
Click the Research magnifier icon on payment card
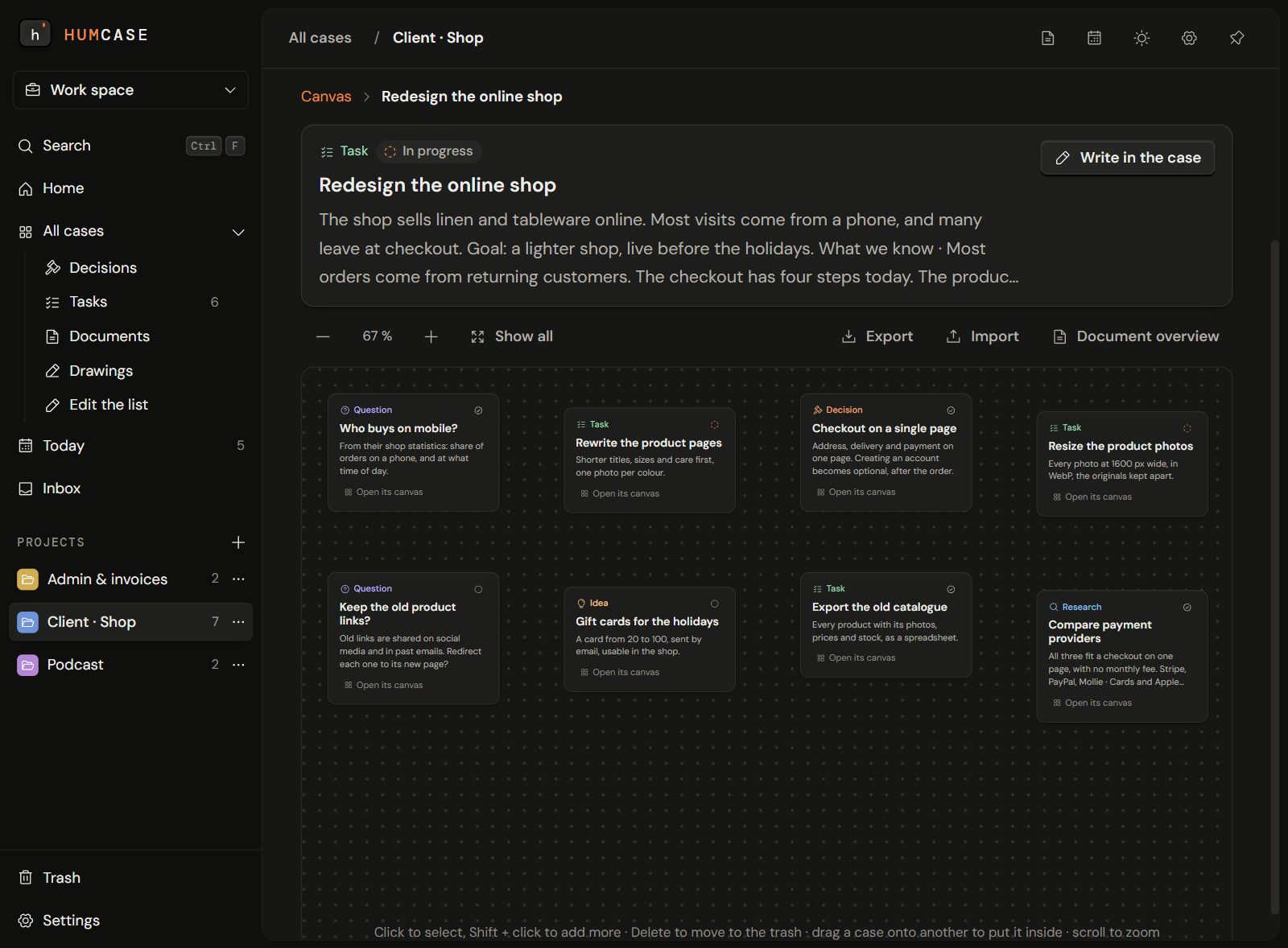1054,608
